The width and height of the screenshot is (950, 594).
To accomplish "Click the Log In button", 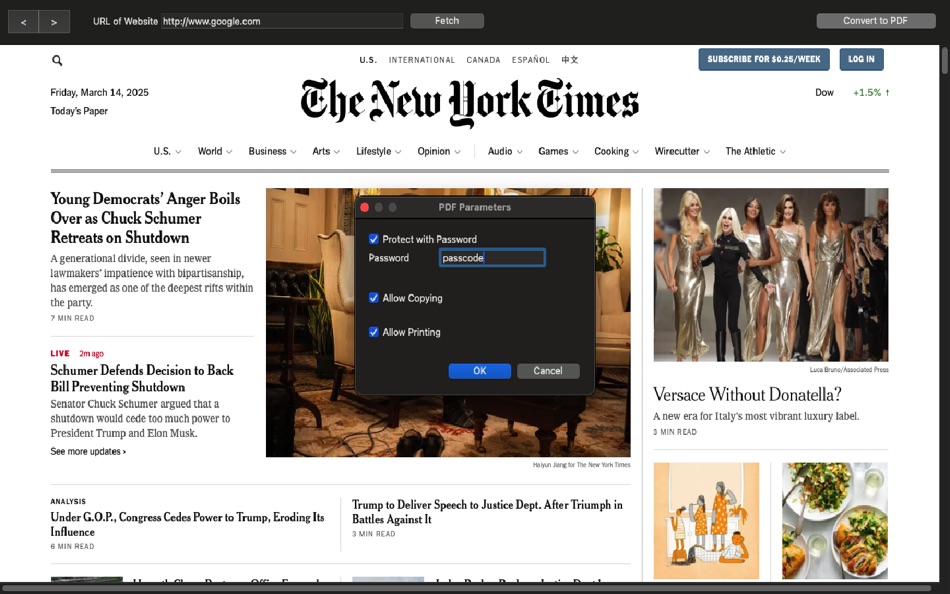I will tap(861, 59).
